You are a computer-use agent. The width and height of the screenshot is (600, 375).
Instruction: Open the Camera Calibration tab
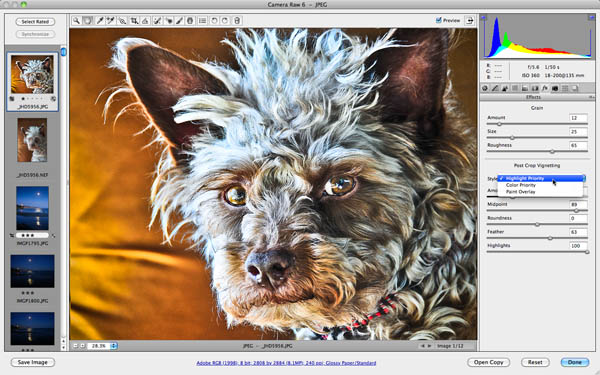[x=554, y=88]
